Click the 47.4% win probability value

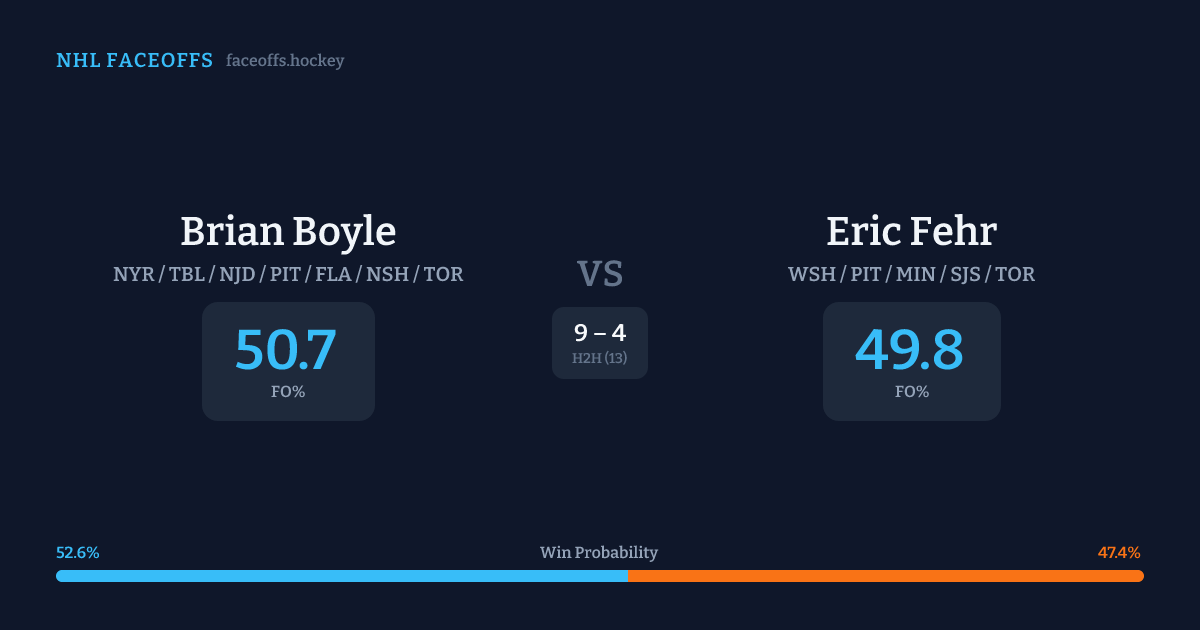pos(1119,553)
